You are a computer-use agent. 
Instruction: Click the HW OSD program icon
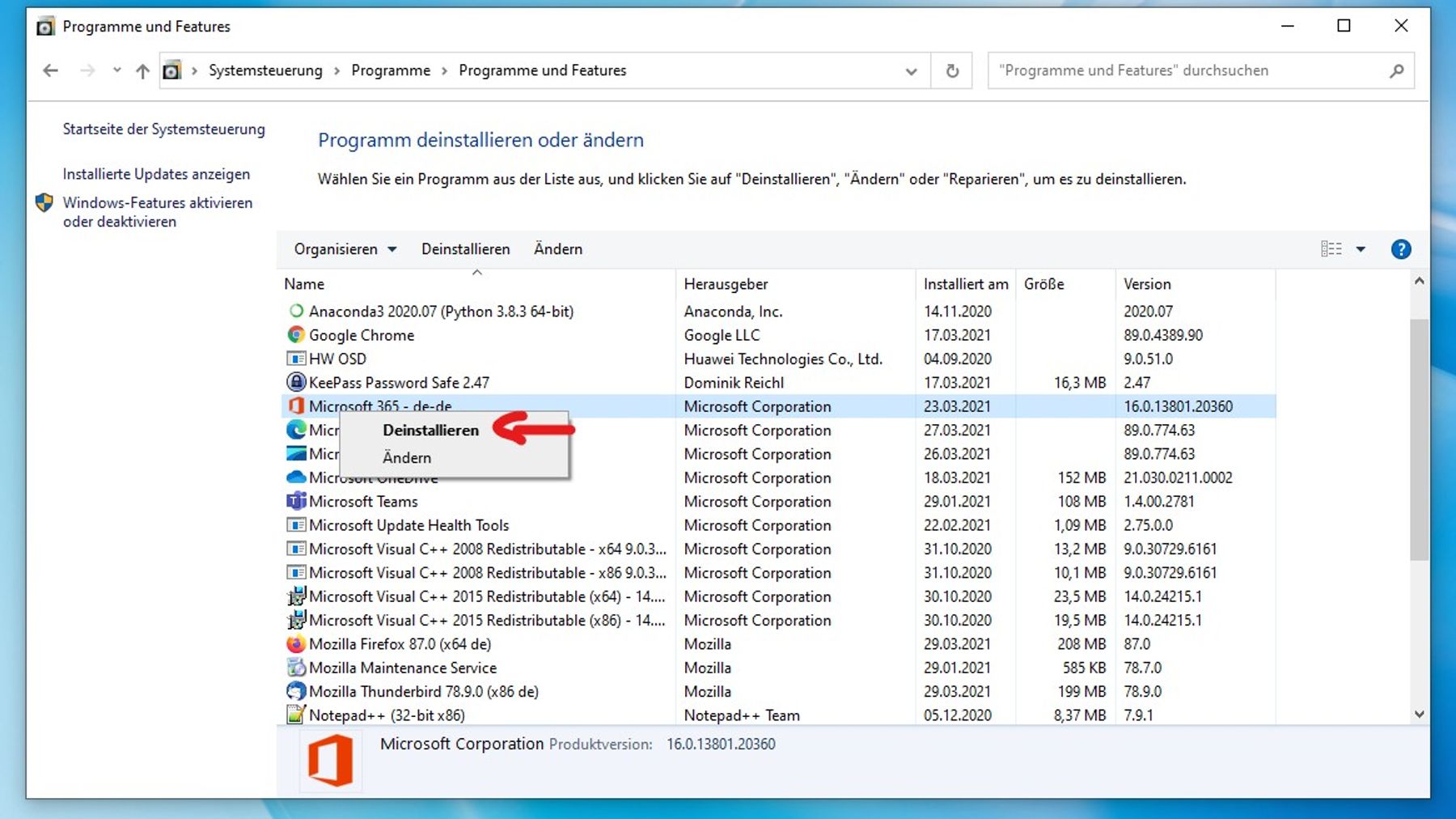tap(296, 359)
